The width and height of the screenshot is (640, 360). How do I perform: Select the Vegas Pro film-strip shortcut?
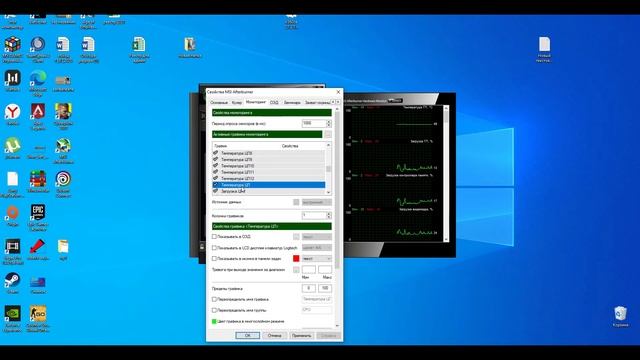13,247
